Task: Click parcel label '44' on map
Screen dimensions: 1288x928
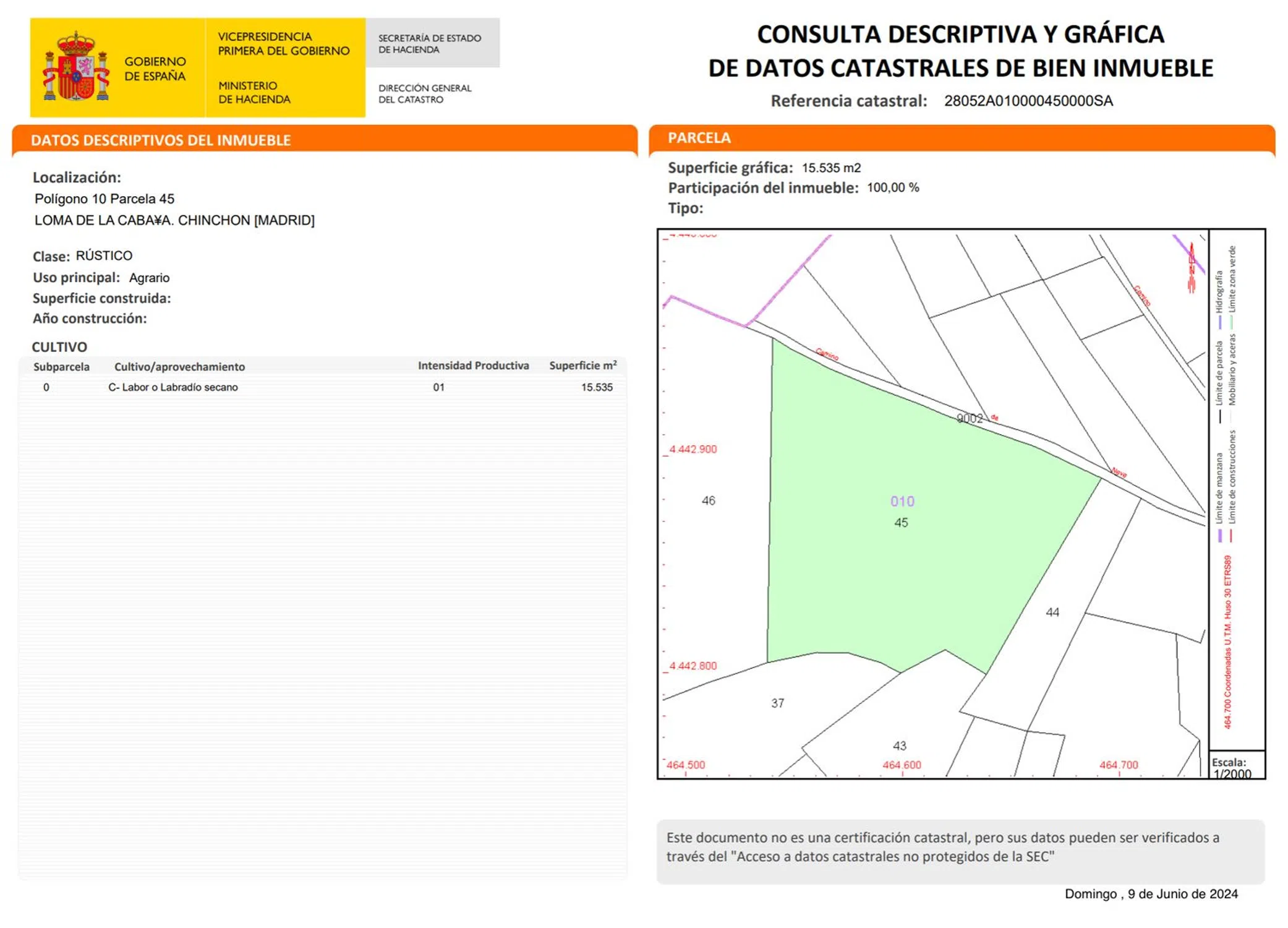Action: 1052,612
